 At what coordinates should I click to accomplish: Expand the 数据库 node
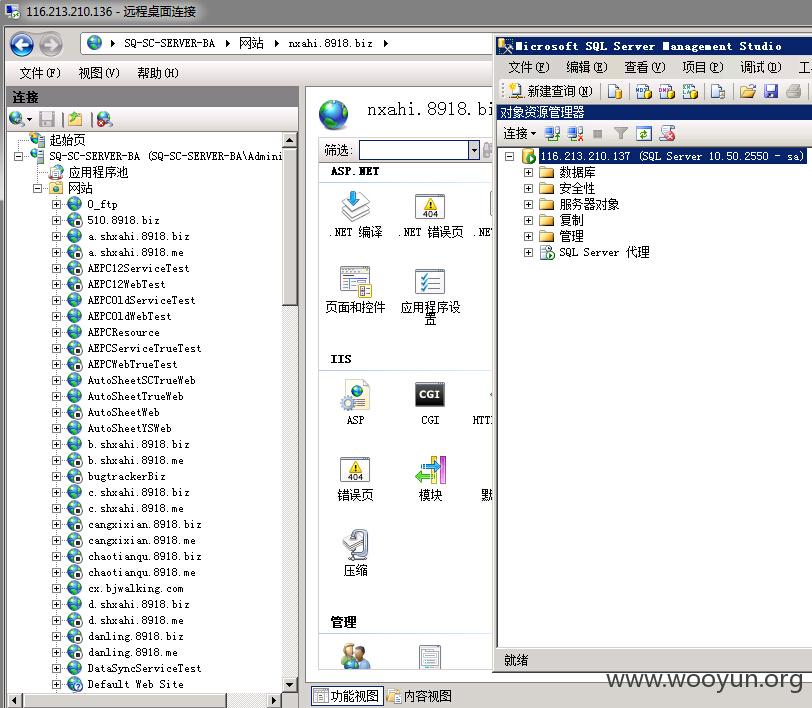click(528, 172)
